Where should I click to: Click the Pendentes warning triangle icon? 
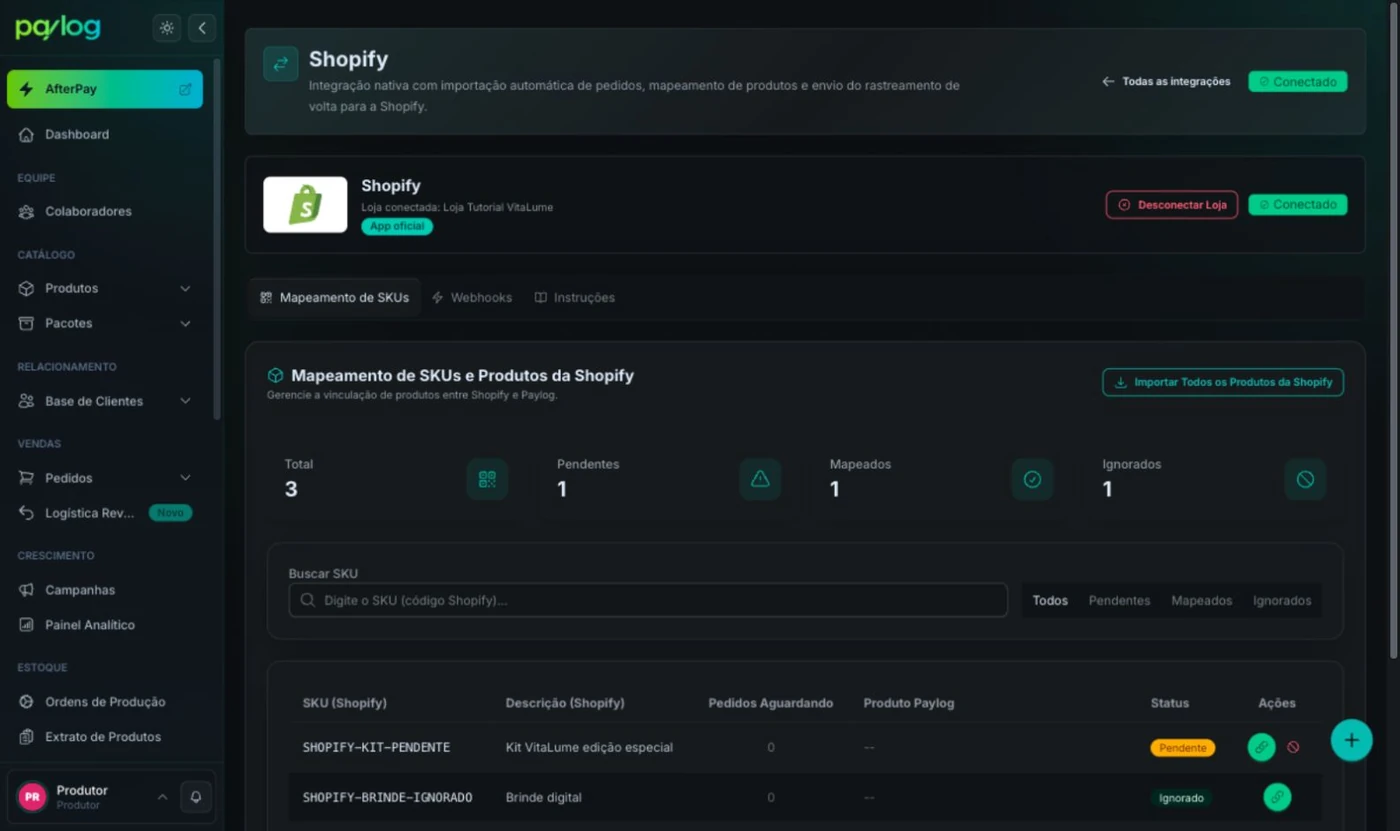click(760, 479)
